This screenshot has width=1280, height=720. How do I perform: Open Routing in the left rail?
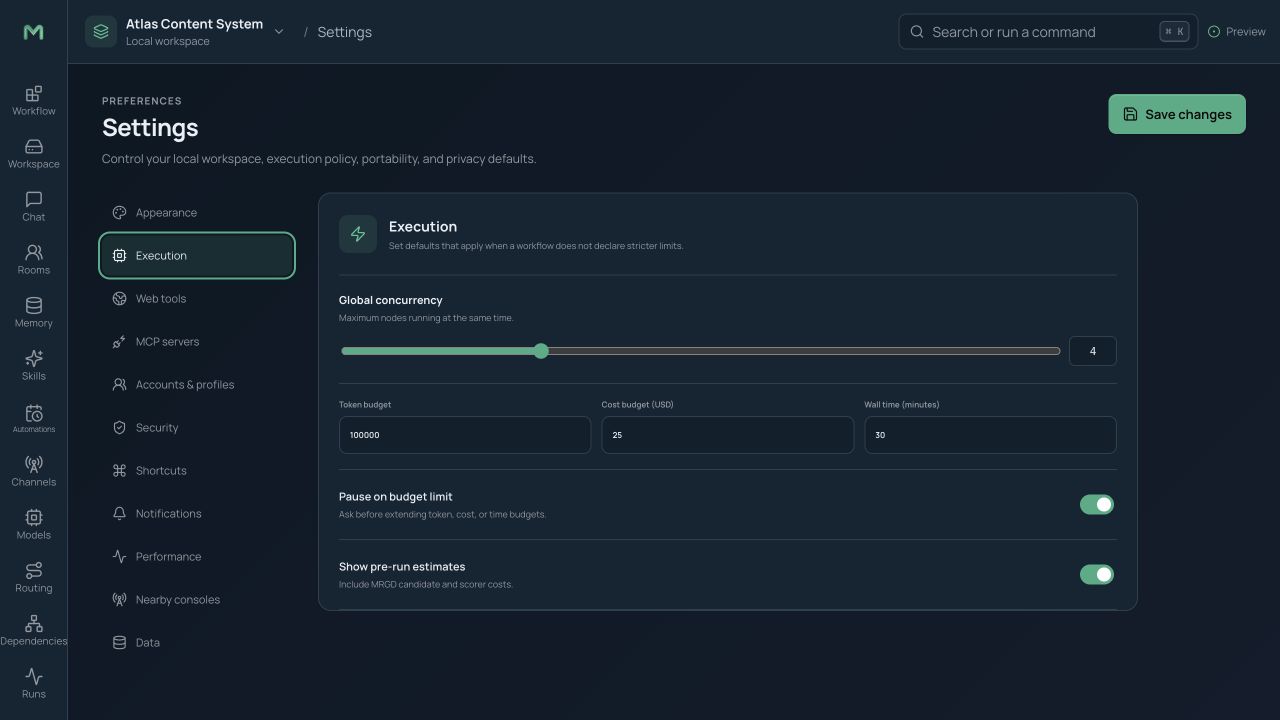coord(33,578)
